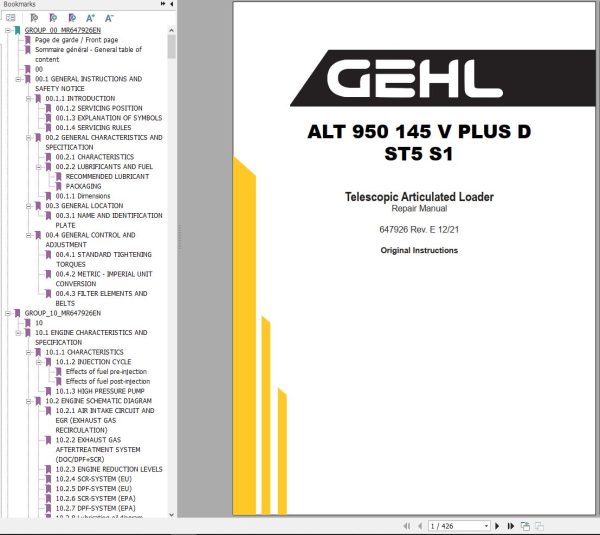Click bookmark icon for 10.1.3 HIGH PRESSURE PUMP
The height and width of the screenshot is (535, 600).
click(x=48, y=391)
